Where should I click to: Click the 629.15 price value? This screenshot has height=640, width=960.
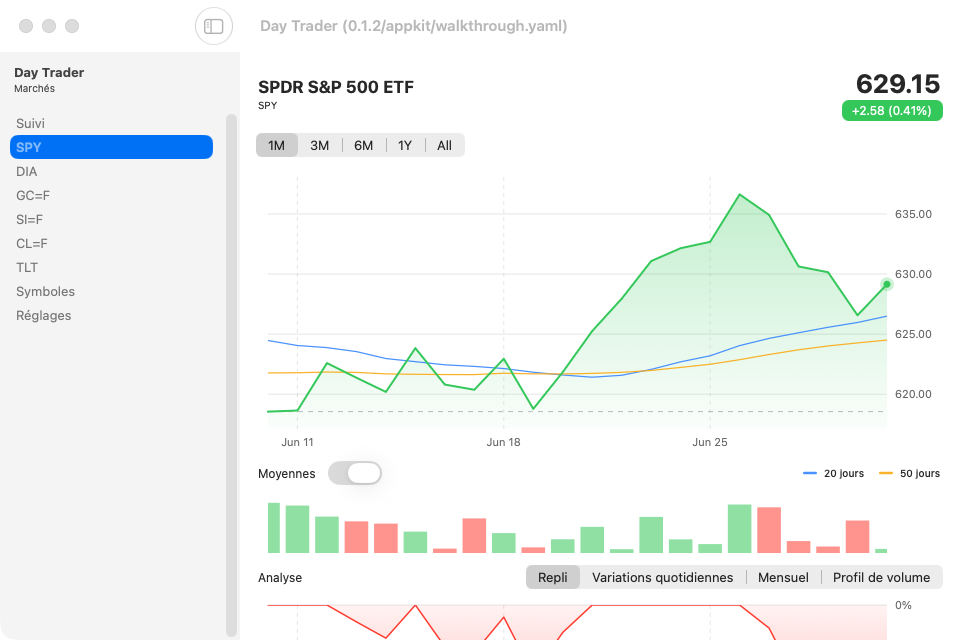pos(898,84)
